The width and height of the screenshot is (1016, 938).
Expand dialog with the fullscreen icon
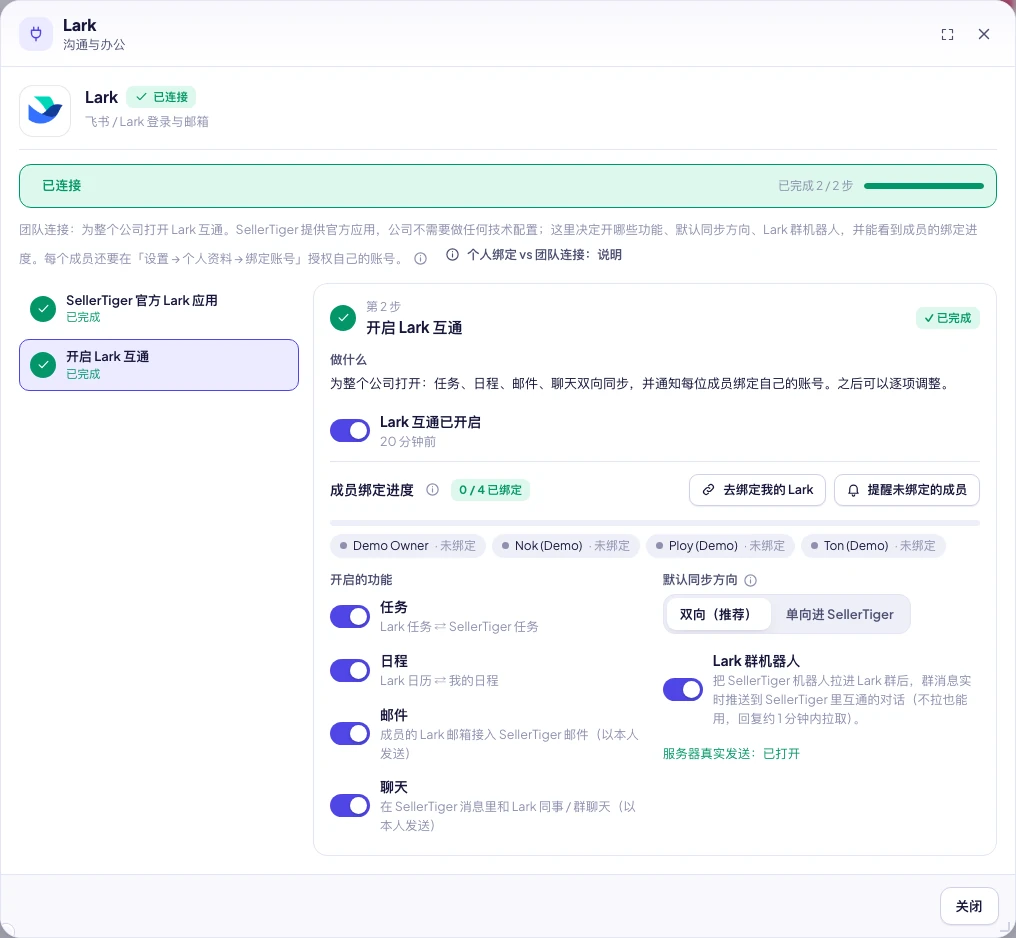947,34
